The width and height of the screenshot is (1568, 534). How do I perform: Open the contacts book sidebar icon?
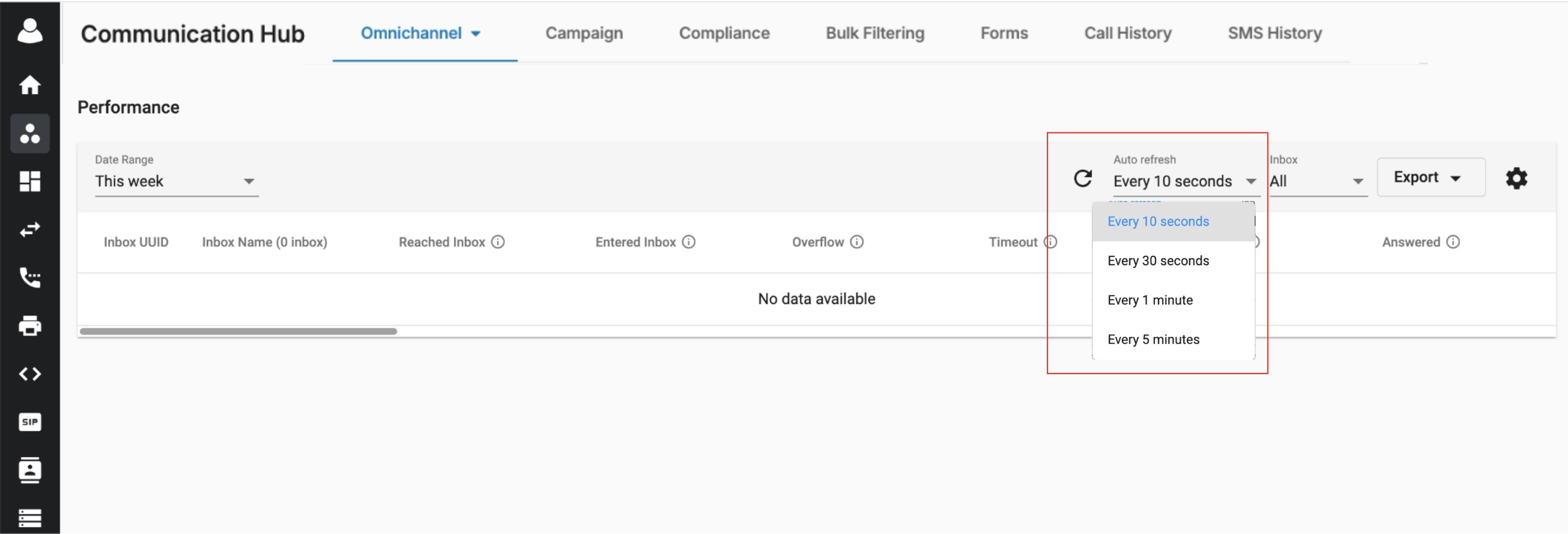(x=30, y=470)
